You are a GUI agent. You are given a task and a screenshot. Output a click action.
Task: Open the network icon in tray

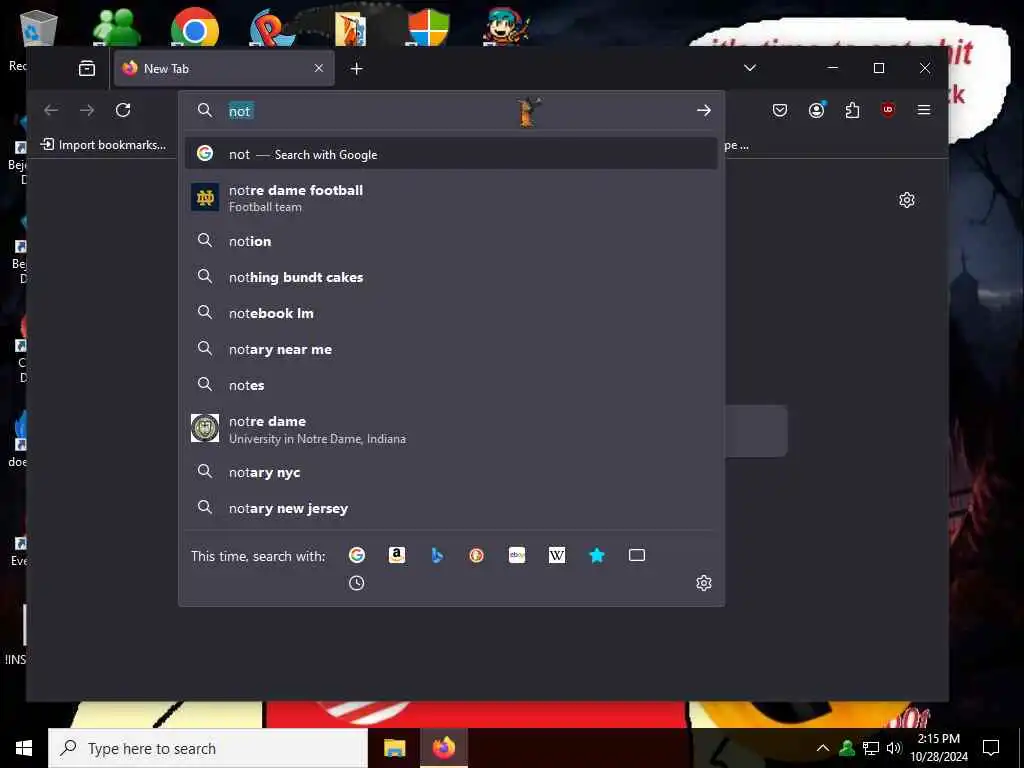pos(871,748)
